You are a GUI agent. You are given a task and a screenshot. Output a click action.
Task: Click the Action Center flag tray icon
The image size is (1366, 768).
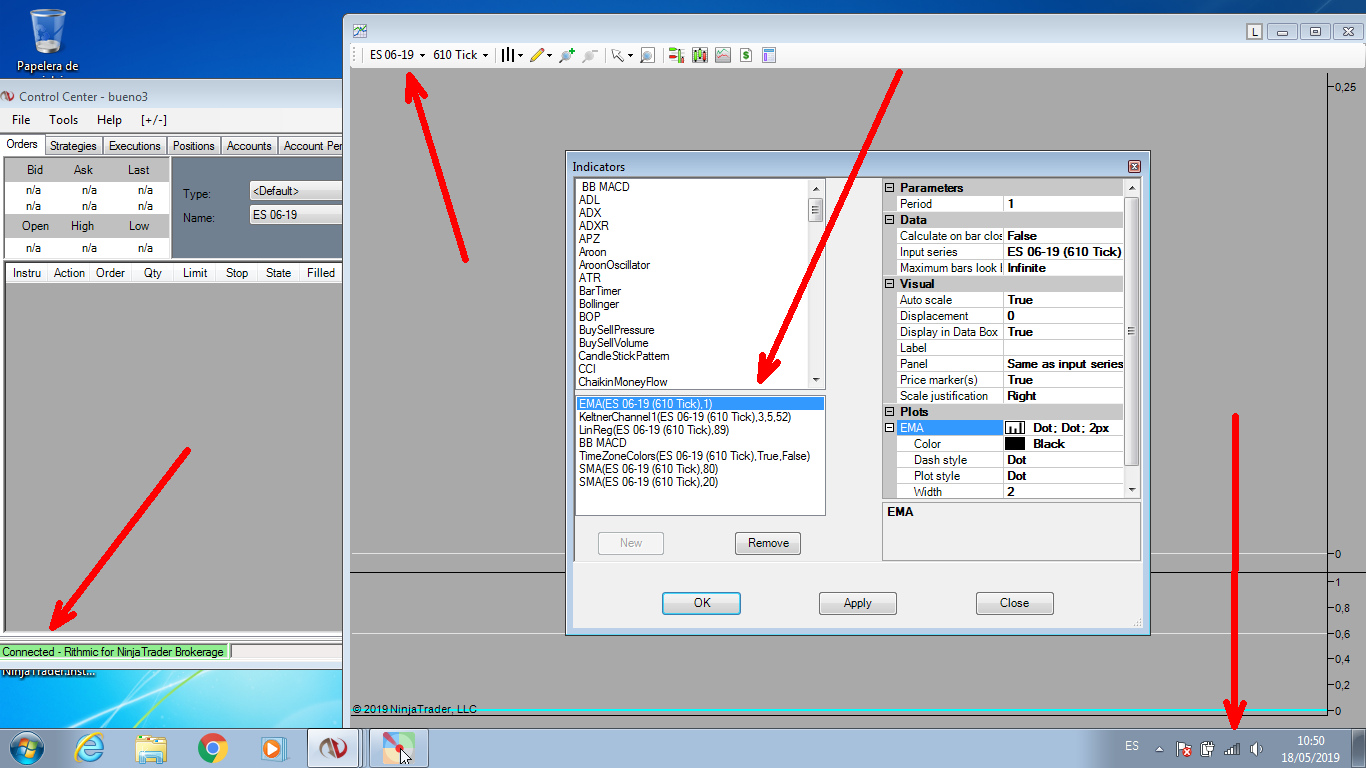[x=1183, y=748]
